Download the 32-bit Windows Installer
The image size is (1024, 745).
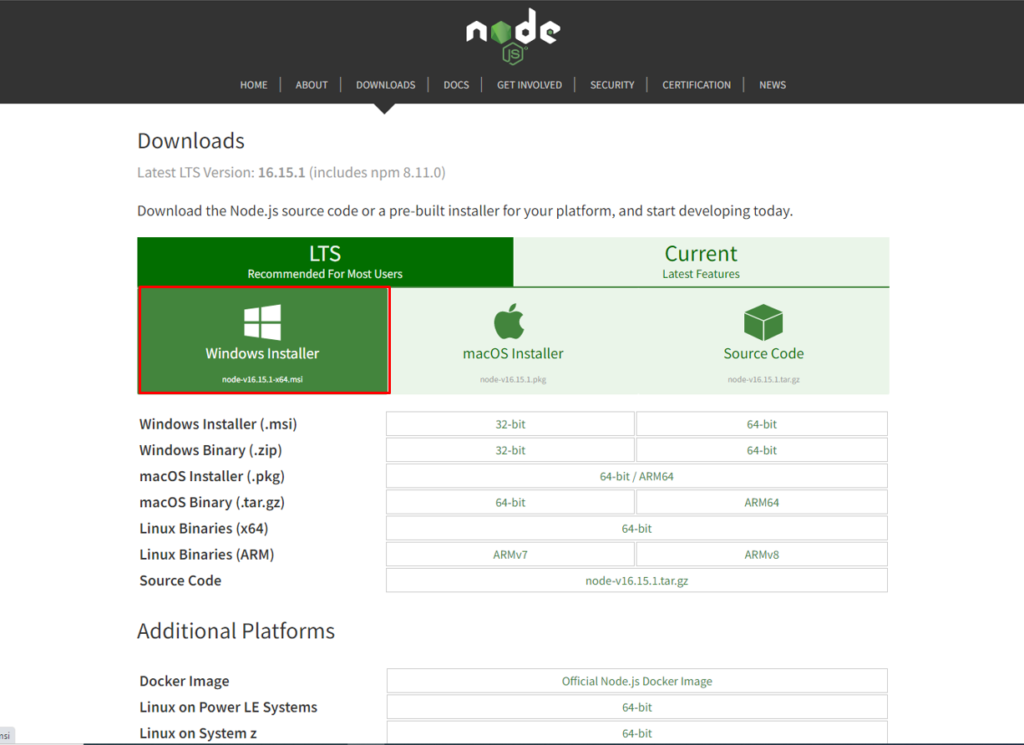(x=510, y=423)
